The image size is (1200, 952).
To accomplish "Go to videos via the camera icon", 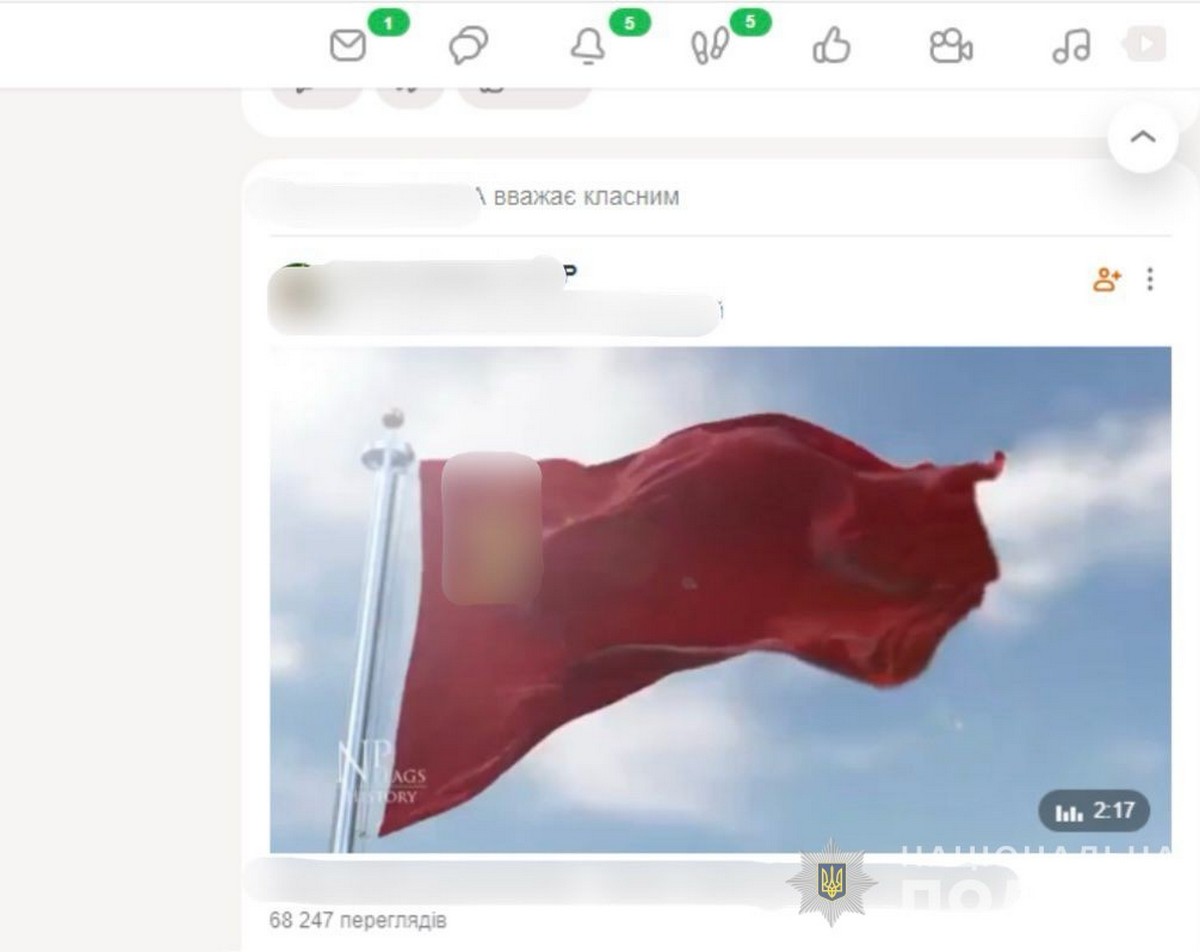I will pos(950,46).
